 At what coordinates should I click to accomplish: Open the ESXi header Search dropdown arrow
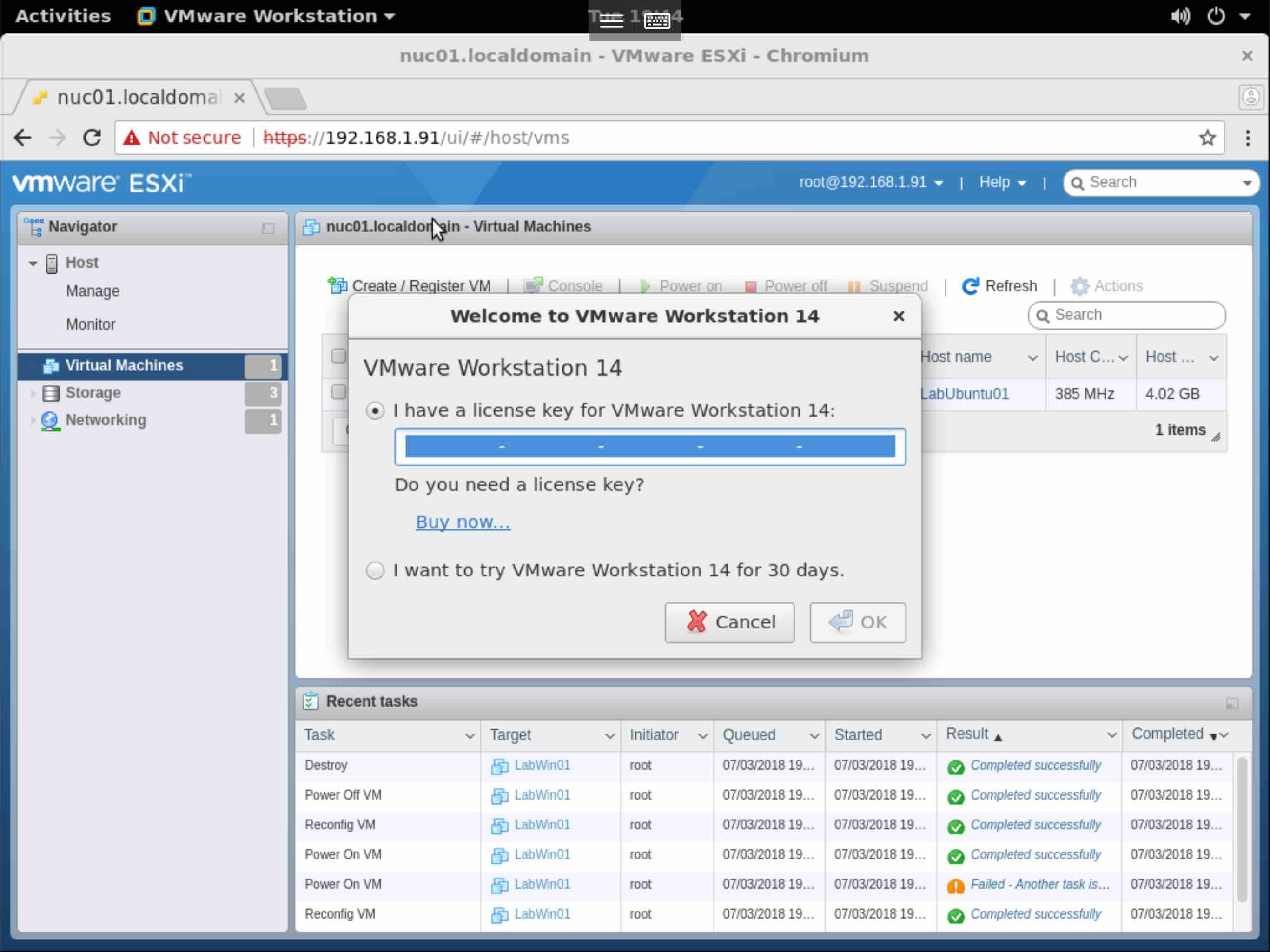pyautogui.click(x=1247, y=183)
